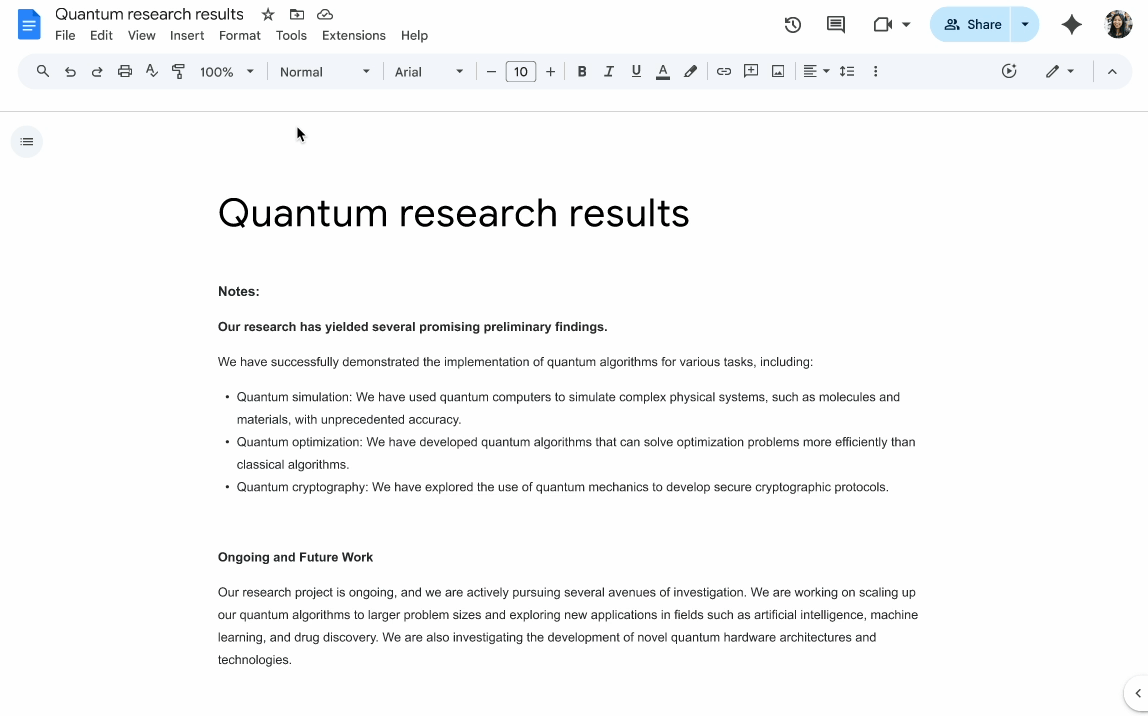Start a video meeting via Meet icon
The width and height of the screenshot is (1148, 716).
[884, 24]
